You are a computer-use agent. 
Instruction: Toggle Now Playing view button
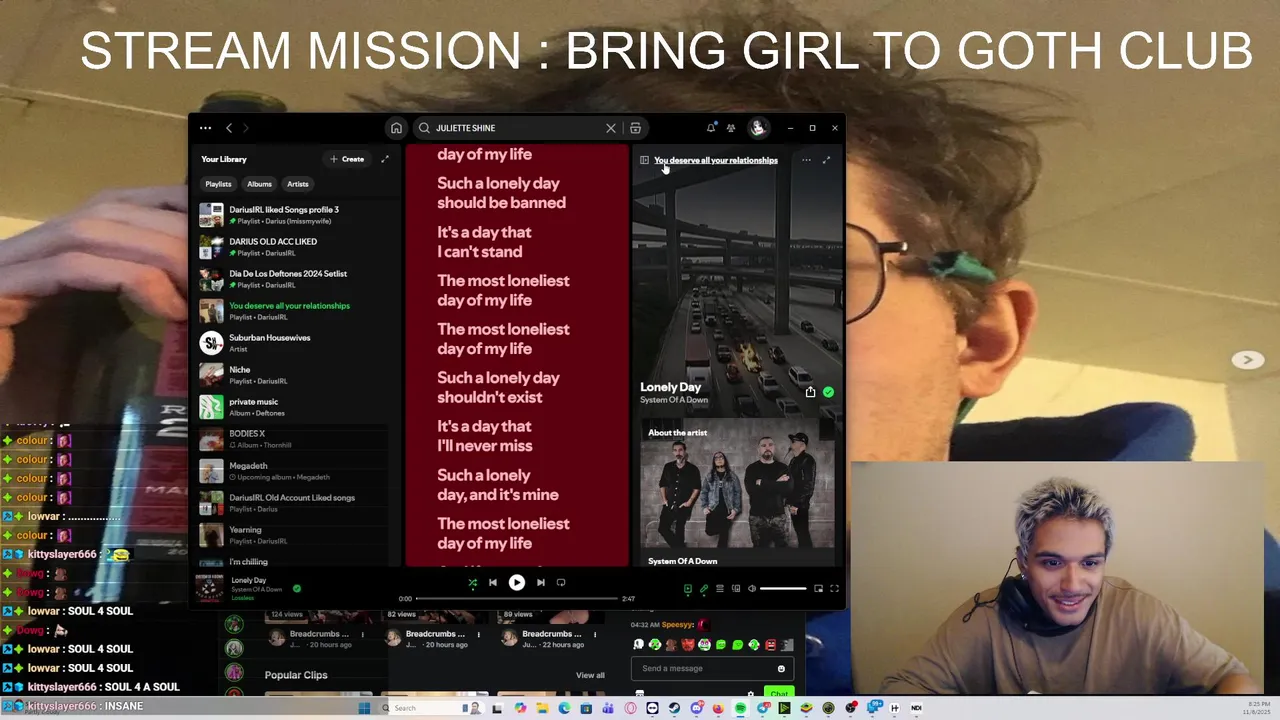click(x=688, y=588)
